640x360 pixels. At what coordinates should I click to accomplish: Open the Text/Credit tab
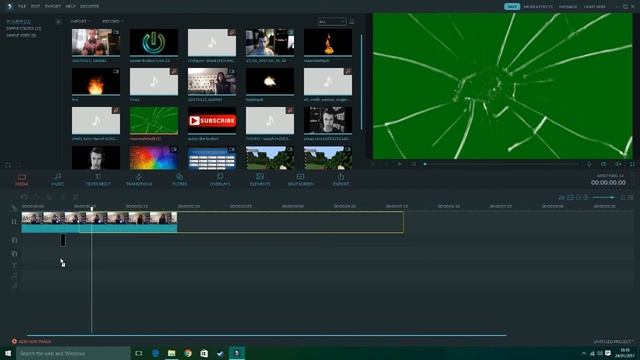98,180
